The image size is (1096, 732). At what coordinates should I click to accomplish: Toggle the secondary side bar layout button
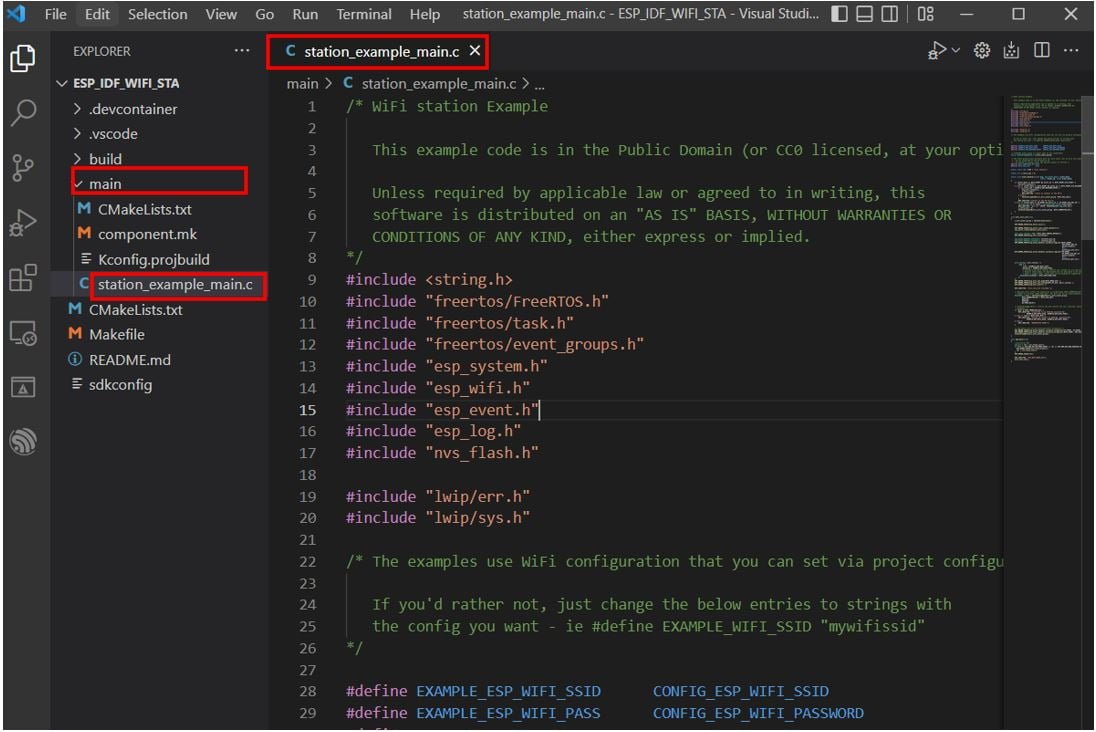888,14
